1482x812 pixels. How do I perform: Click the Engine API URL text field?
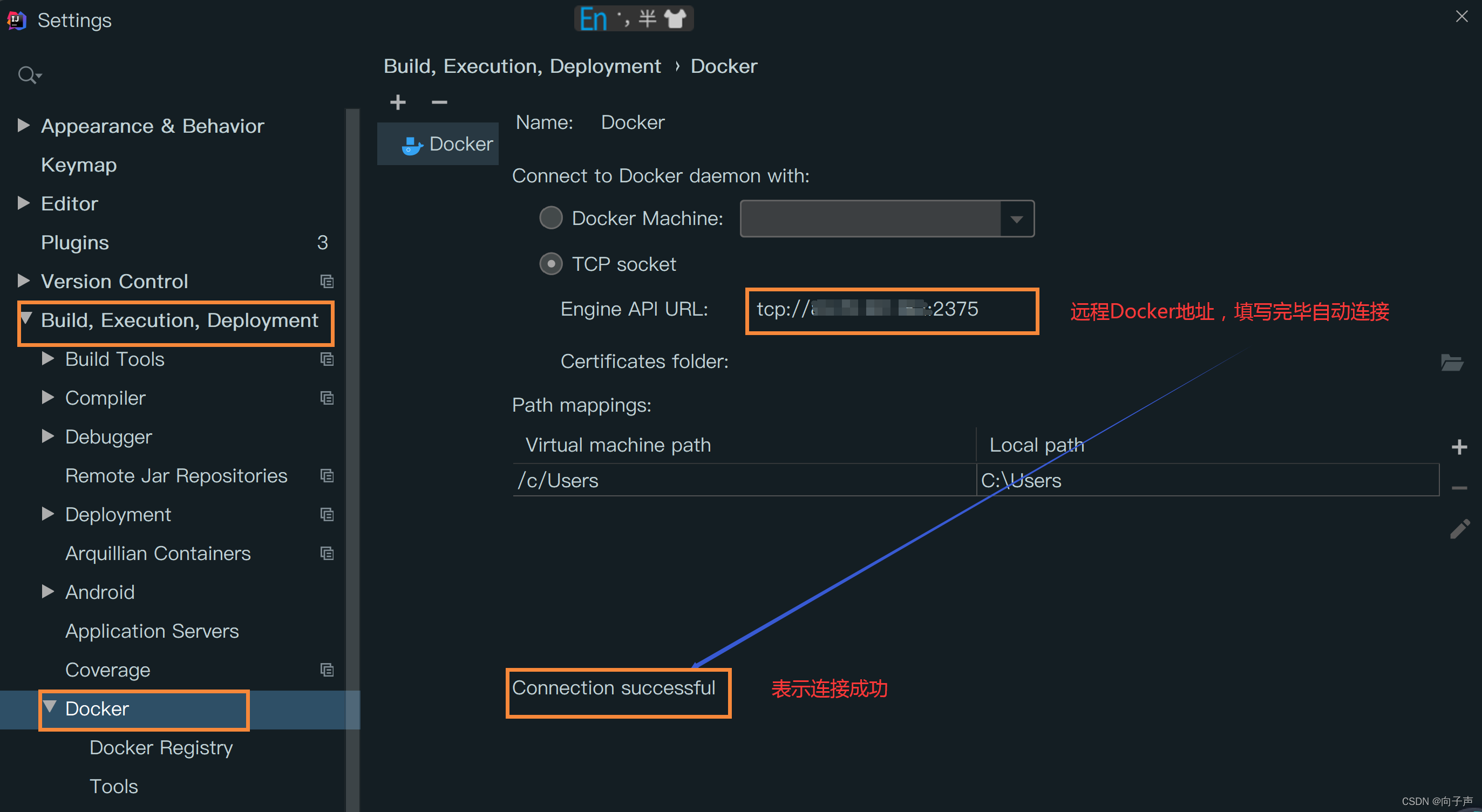[x=892, y=310]
